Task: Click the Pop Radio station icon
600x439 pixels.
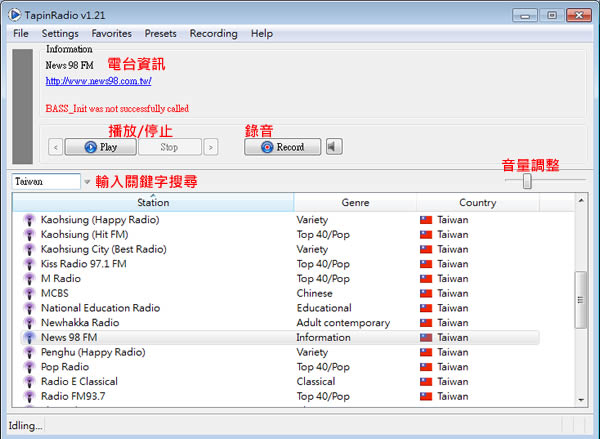Action: pyautogui.click(x=29, y=367)
